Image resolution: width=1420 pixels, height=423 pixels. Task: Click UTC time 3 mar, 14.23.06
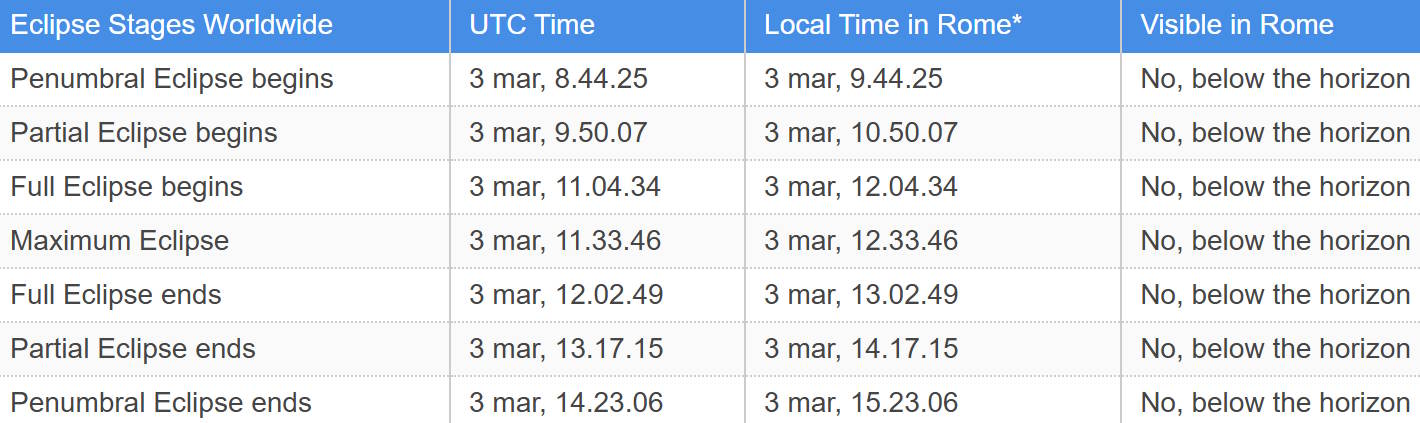click(565, 403)
